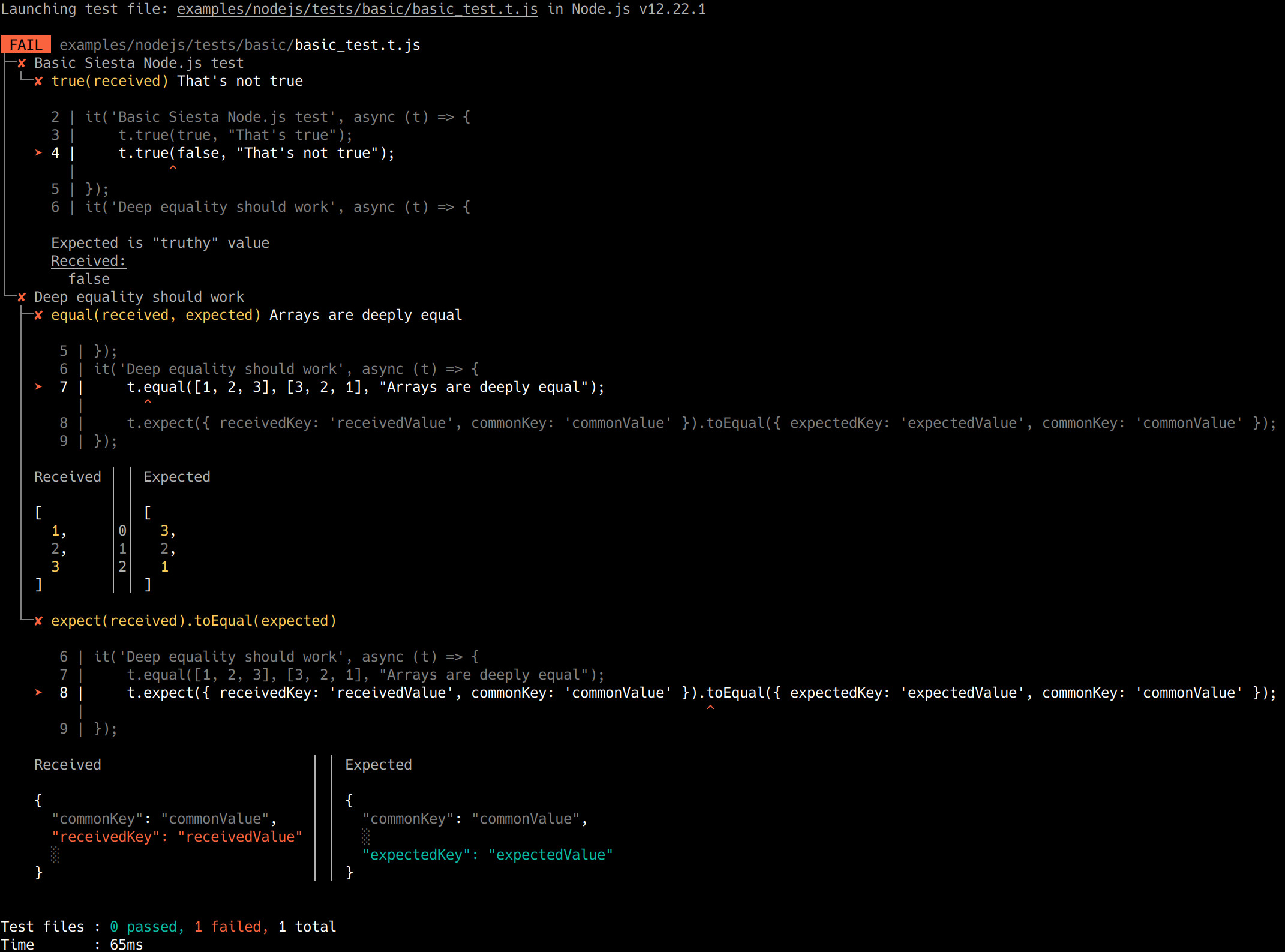Click the FAIL status badge
Image resolution: width=1285 pixels, height=952 pixels.
[26, 44]
